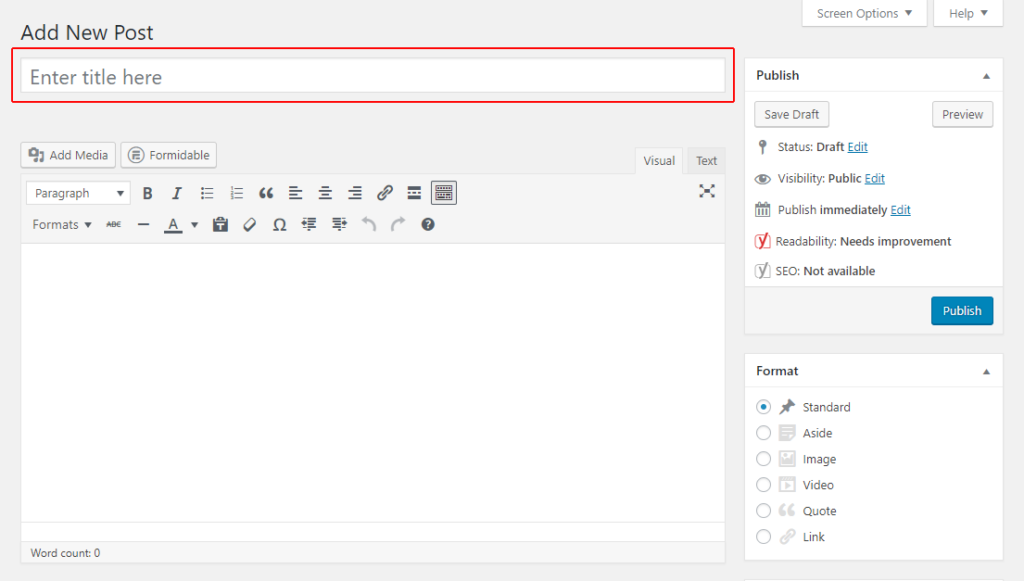Screen dimensions: 1024x581
Task: Select the Aside post format
Action: point(763,432)
